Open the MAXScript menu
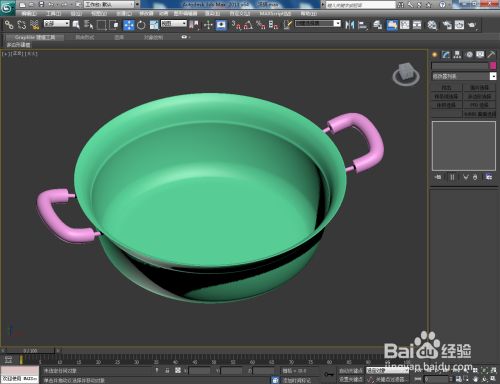500x384 pixels. (x=275, y=14)
